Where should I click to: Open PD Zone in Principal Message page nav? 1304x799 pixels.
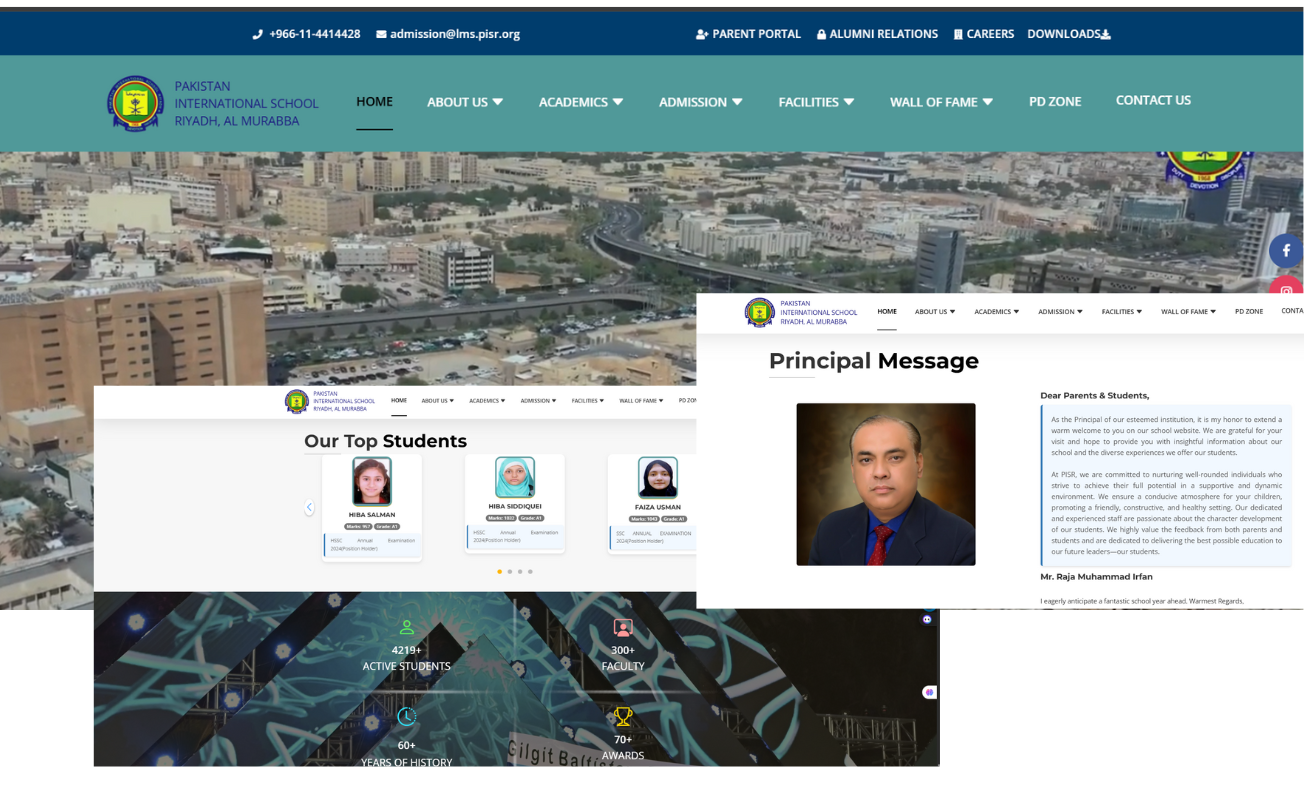click(x=1249, y=312)
